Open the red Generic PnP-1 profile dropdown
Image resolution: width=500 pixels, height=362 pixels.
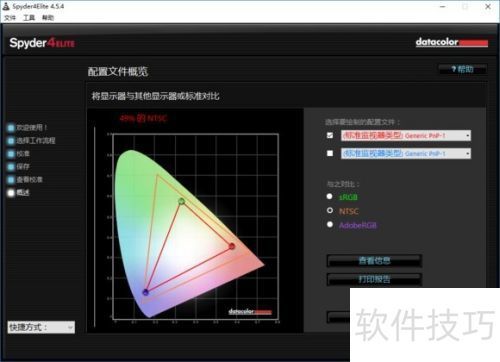point(406,135)
